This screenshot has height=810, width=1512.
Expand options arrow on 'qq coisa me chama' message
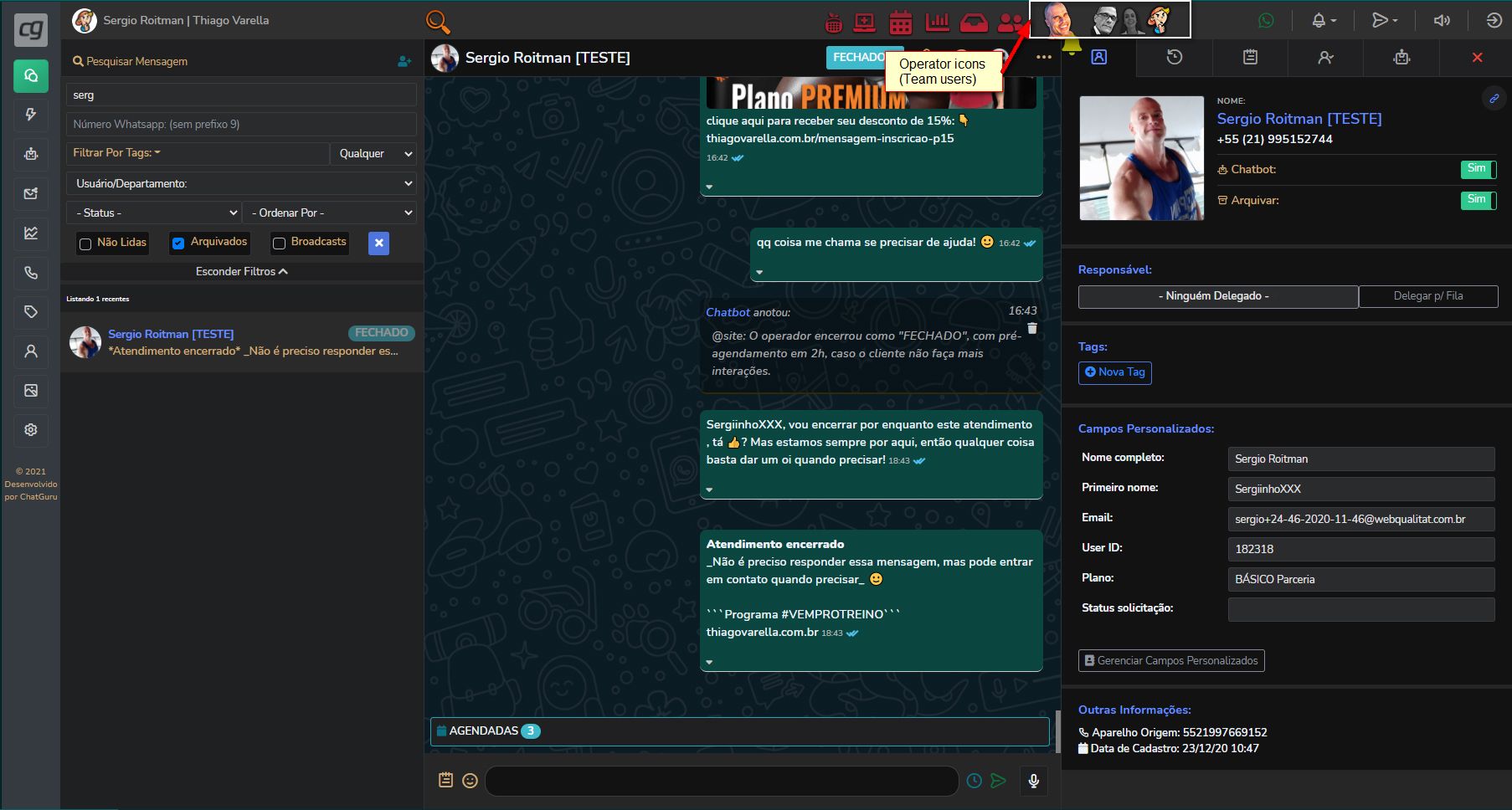759,272
